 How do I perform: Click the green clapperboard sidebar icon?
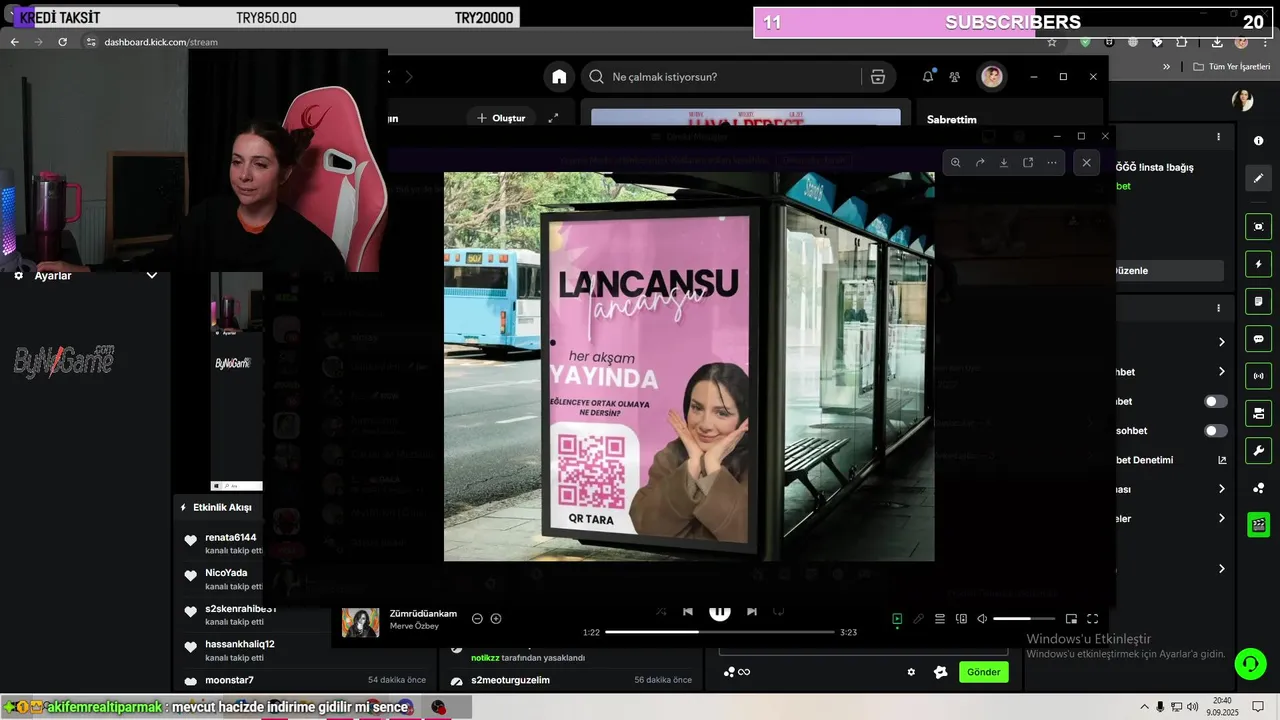coord(1259,525)
